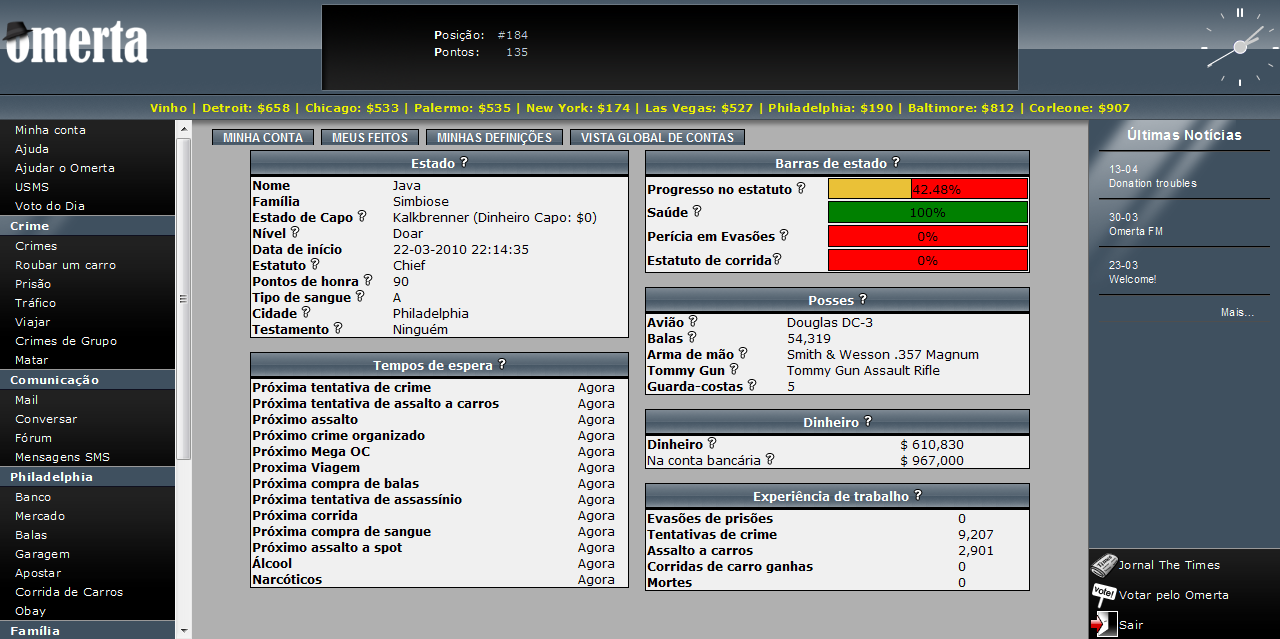1280x639 pixels.
Task: Click help icon beside Na conta bancária
Action: pyautogui.click(x=770, y=460)
